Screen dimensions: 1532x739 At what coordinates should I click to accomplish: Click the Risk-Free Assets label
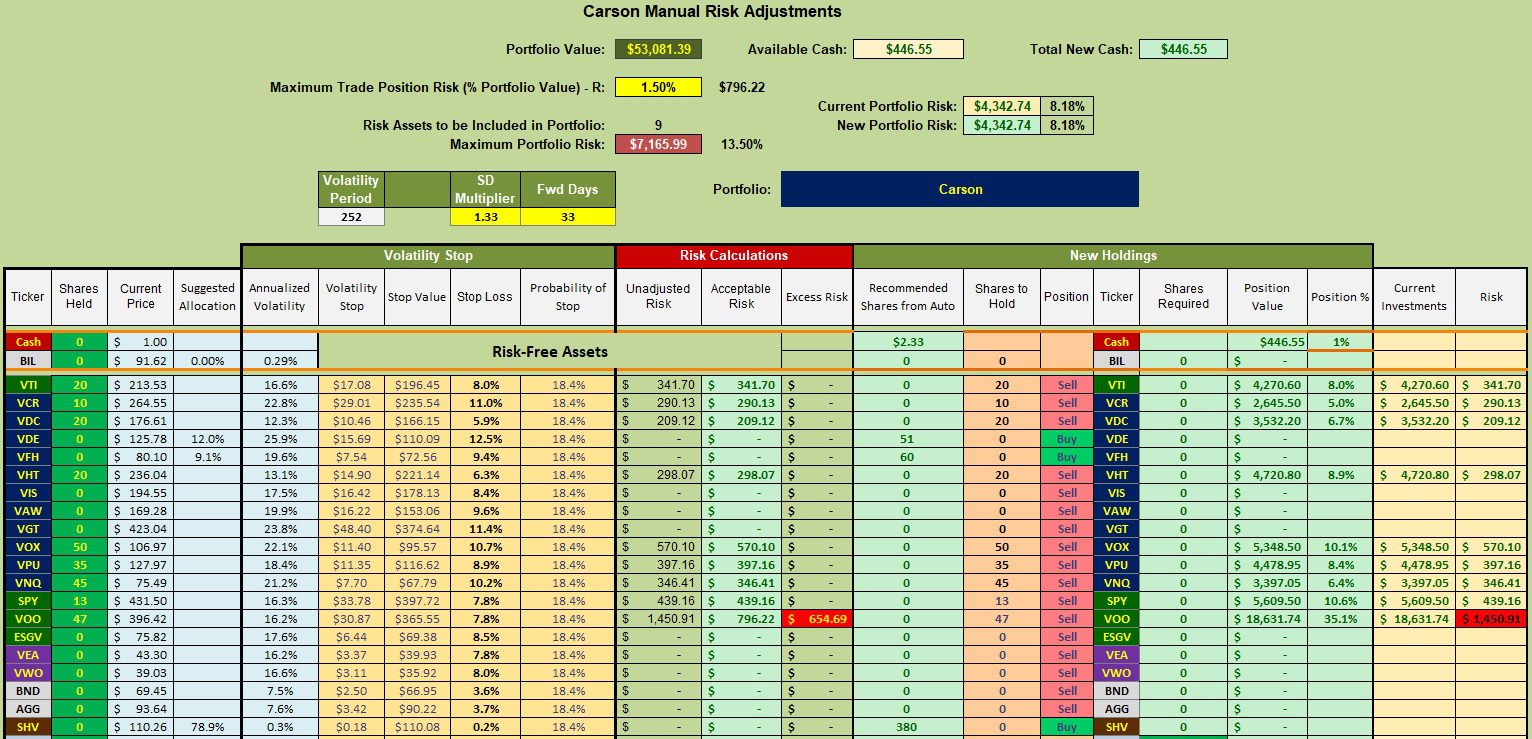point(549,351)
